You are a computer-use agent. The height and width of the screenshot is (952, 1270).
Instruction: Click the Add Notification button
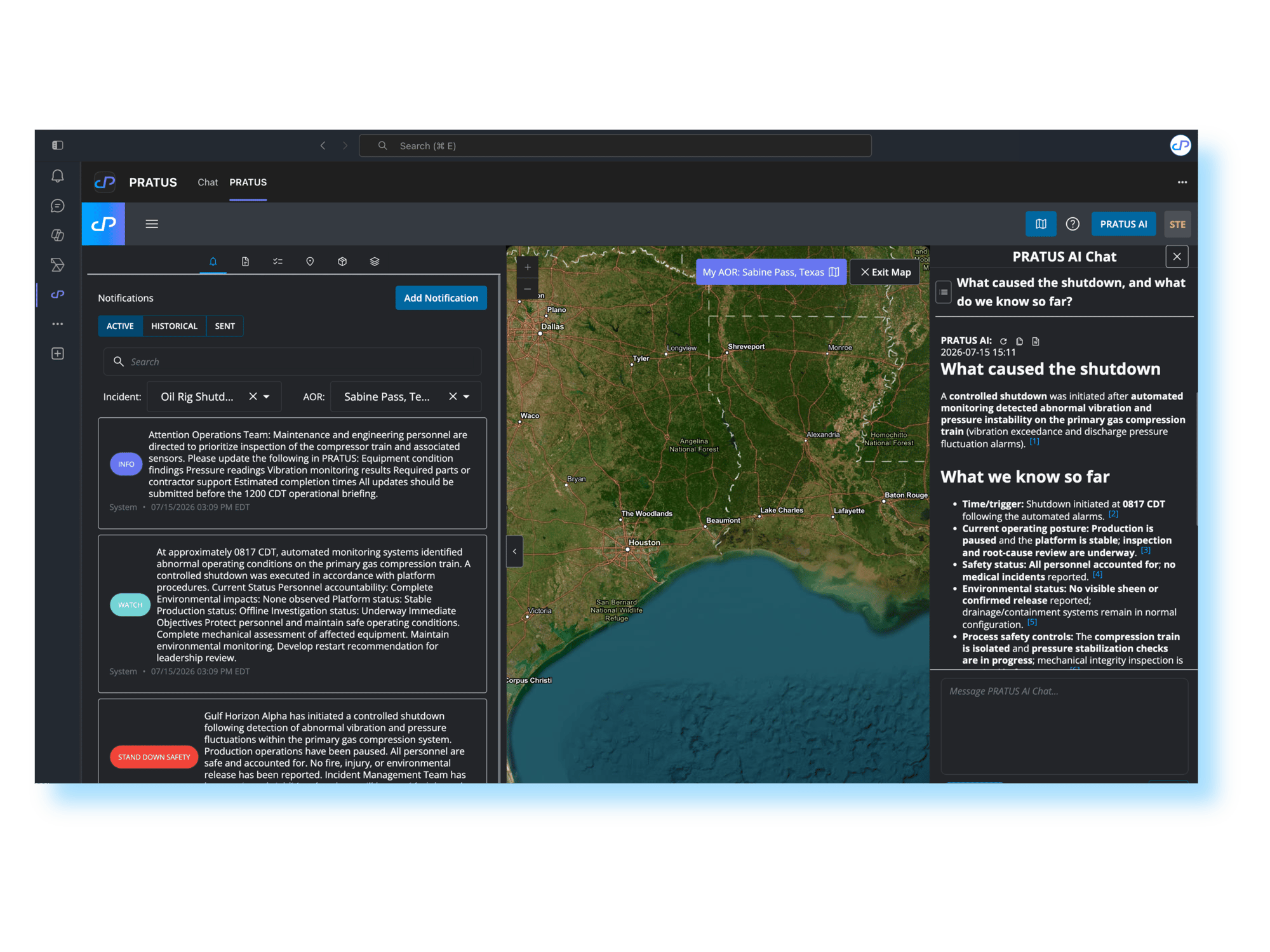(x=441, y=298)
